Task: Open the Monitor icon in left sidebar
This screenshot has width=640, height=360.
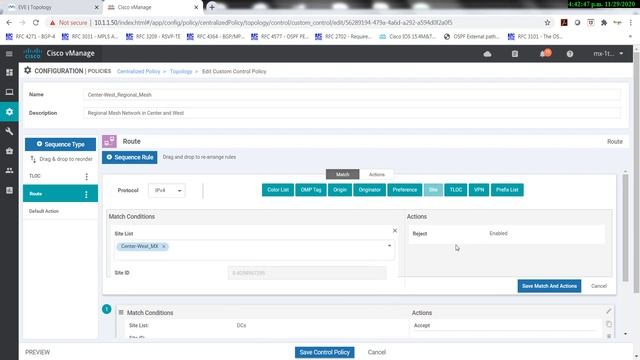Action: pos(9,92)
